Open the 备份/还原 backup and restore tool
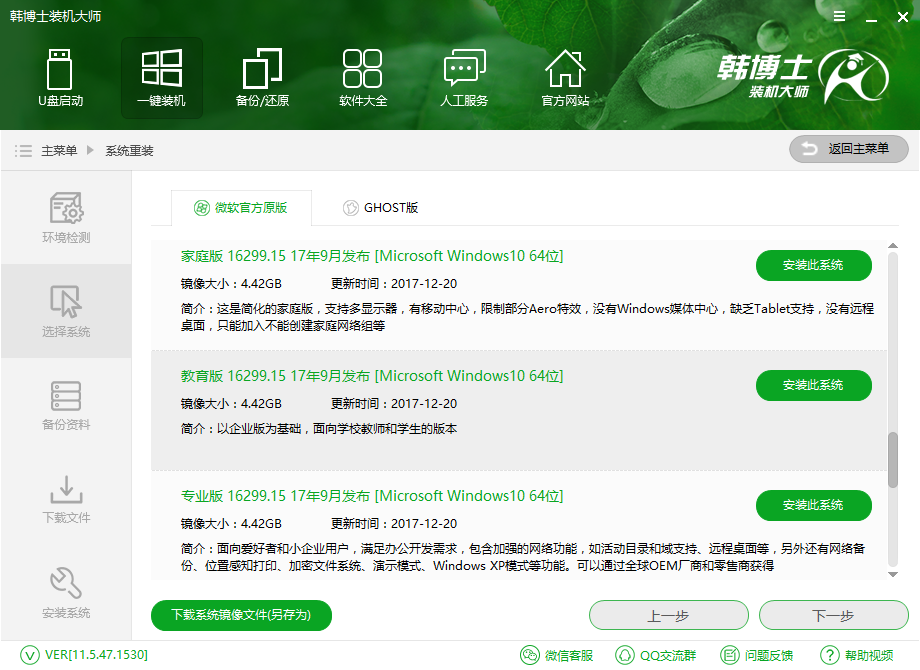 click(262, 78)
